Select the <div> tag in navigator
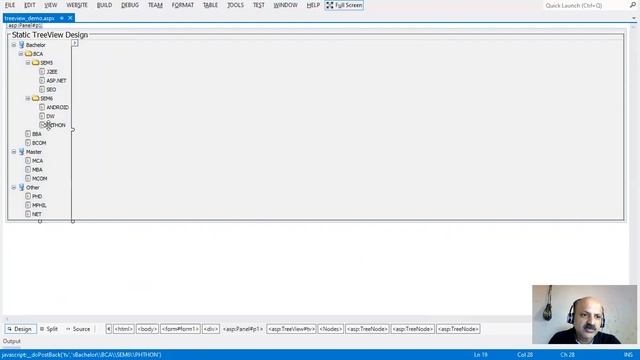 [x=211, y=329]
